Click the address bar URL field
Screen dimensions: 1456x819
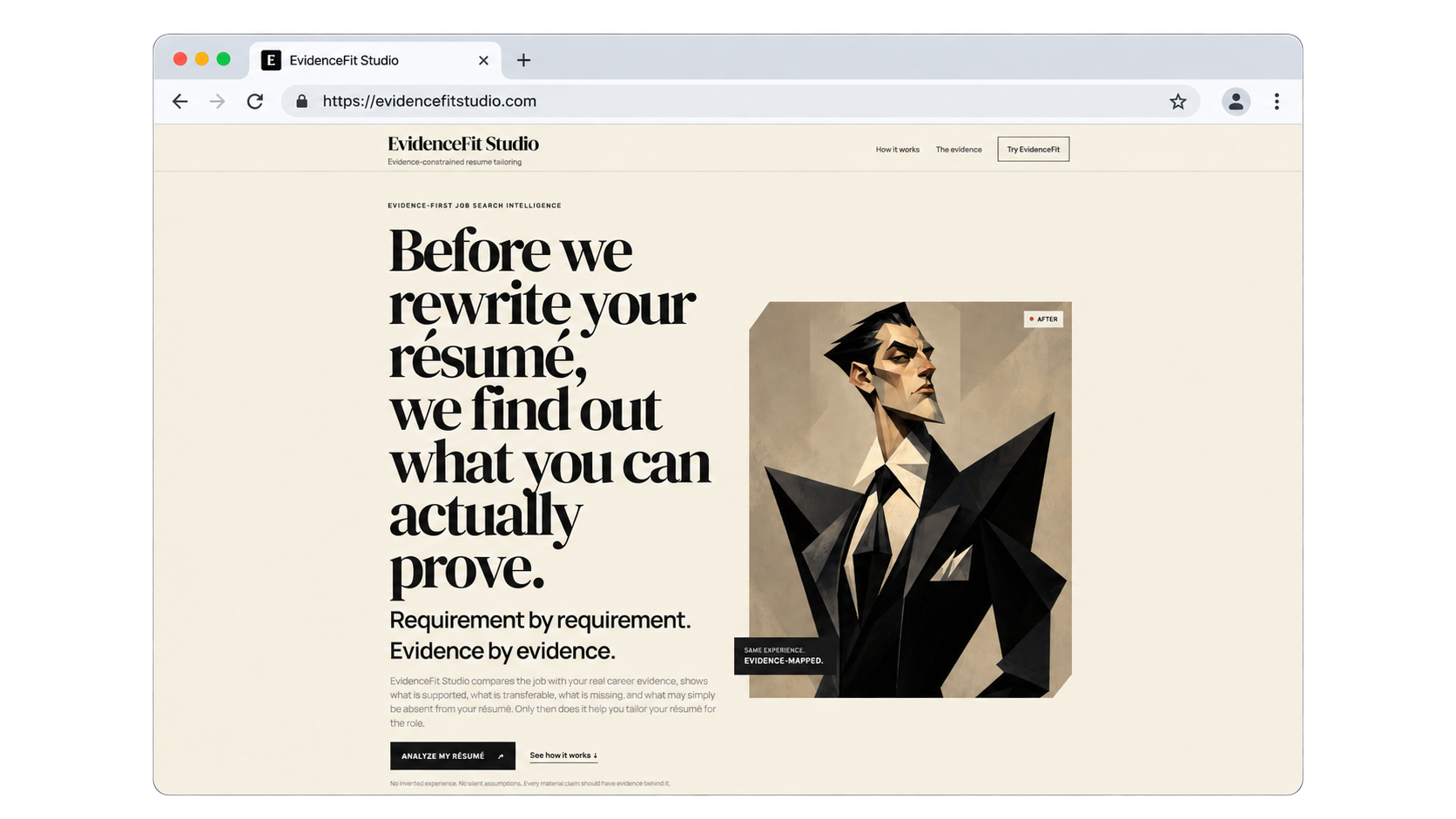[x=740, y=102]
